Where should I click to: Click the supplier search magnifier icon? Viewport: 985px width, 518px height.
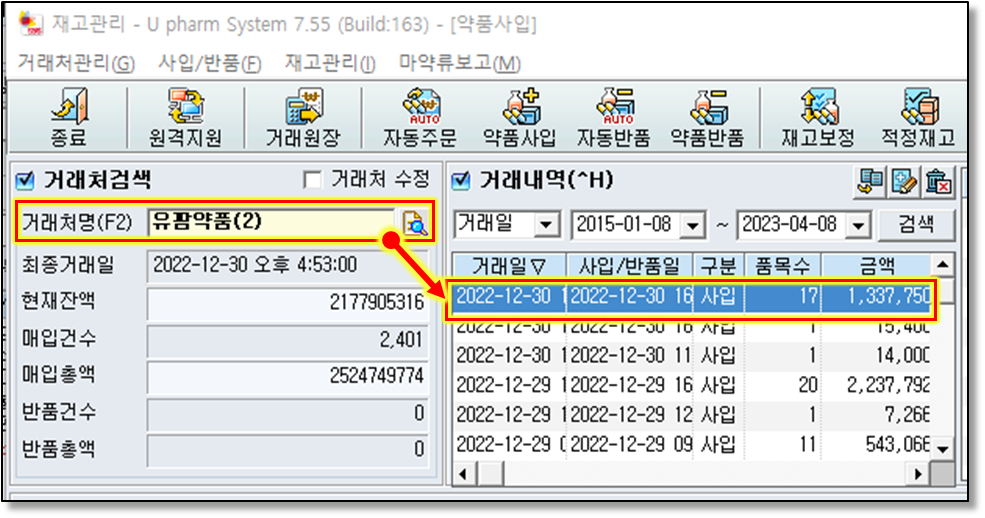point(414,223)
